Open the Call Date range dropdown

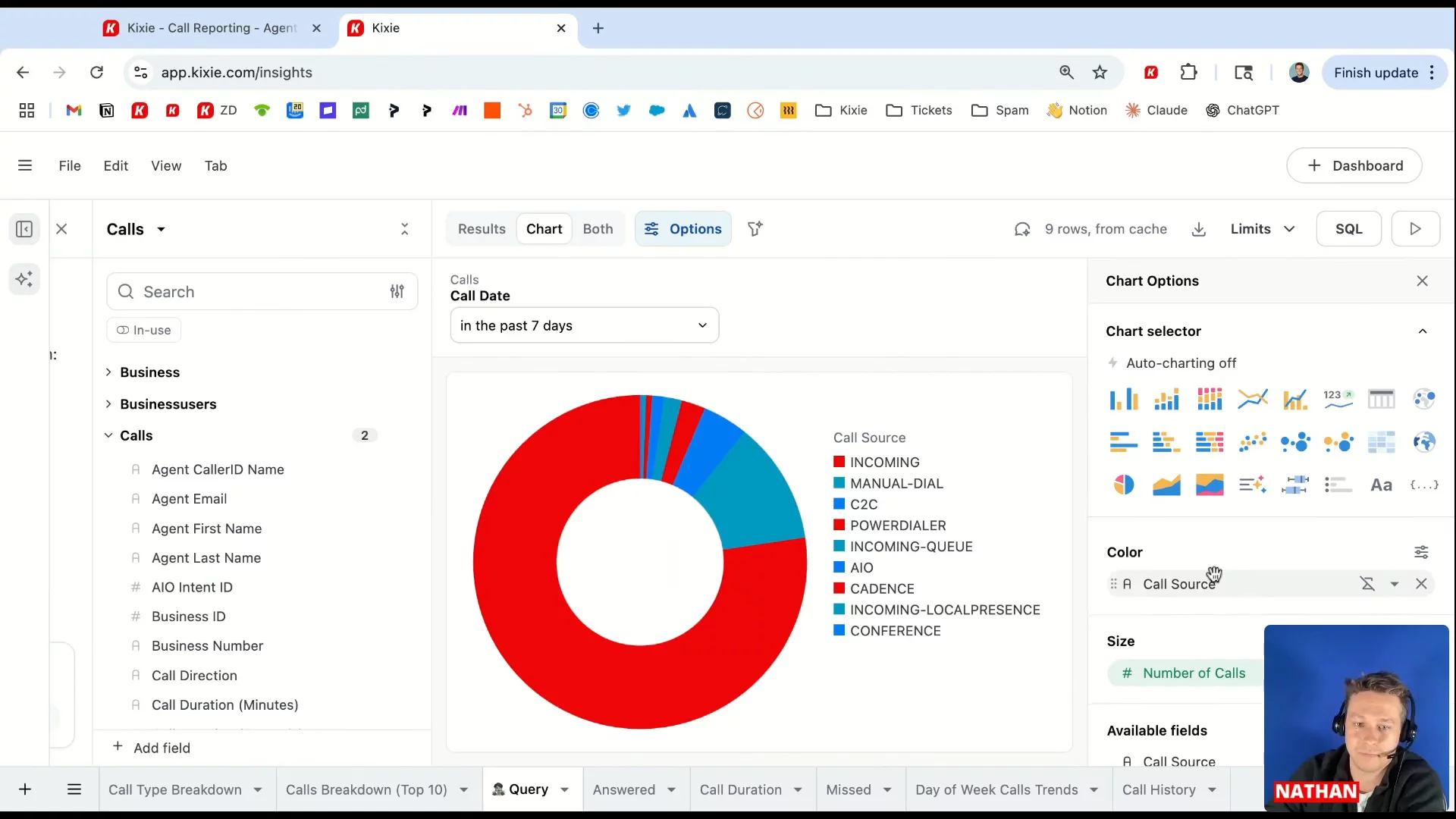click(x=584, y=325)
